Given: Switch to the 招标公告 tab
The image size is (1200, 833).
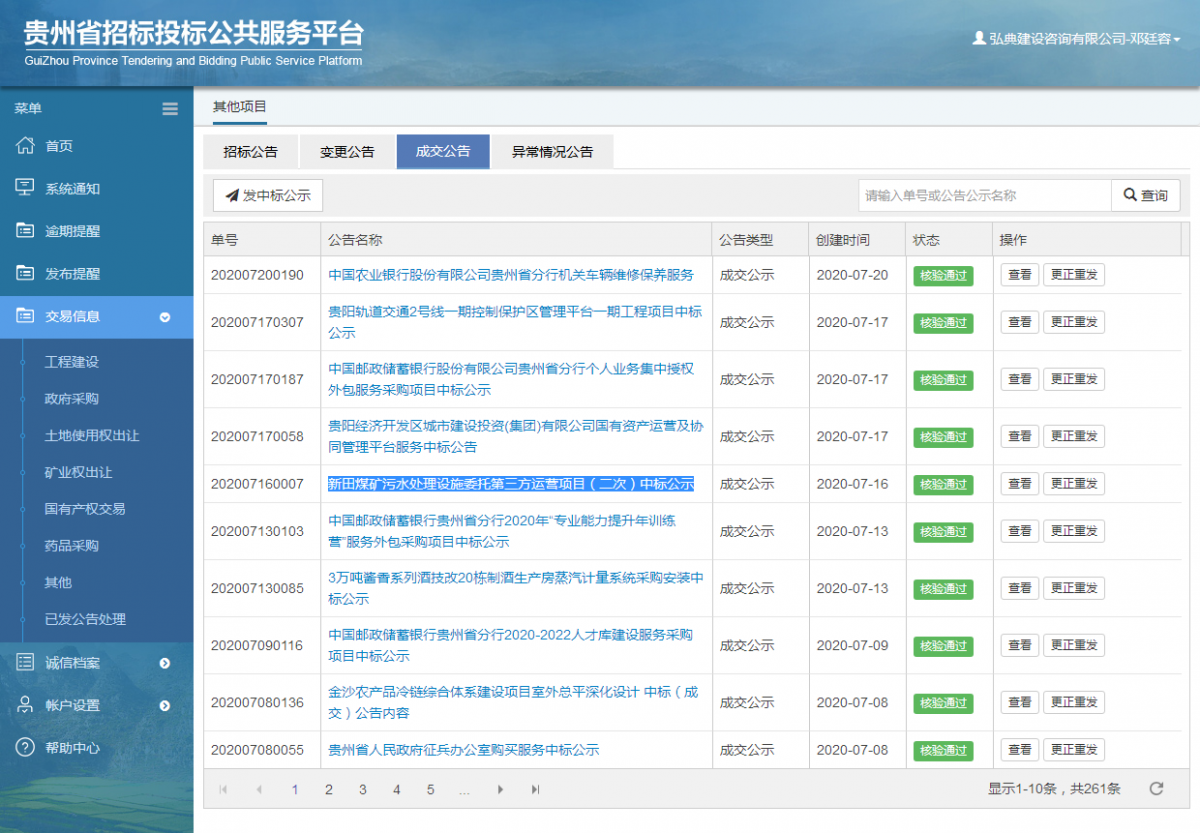Looking at the screenshot, I should tap(250, 152).
